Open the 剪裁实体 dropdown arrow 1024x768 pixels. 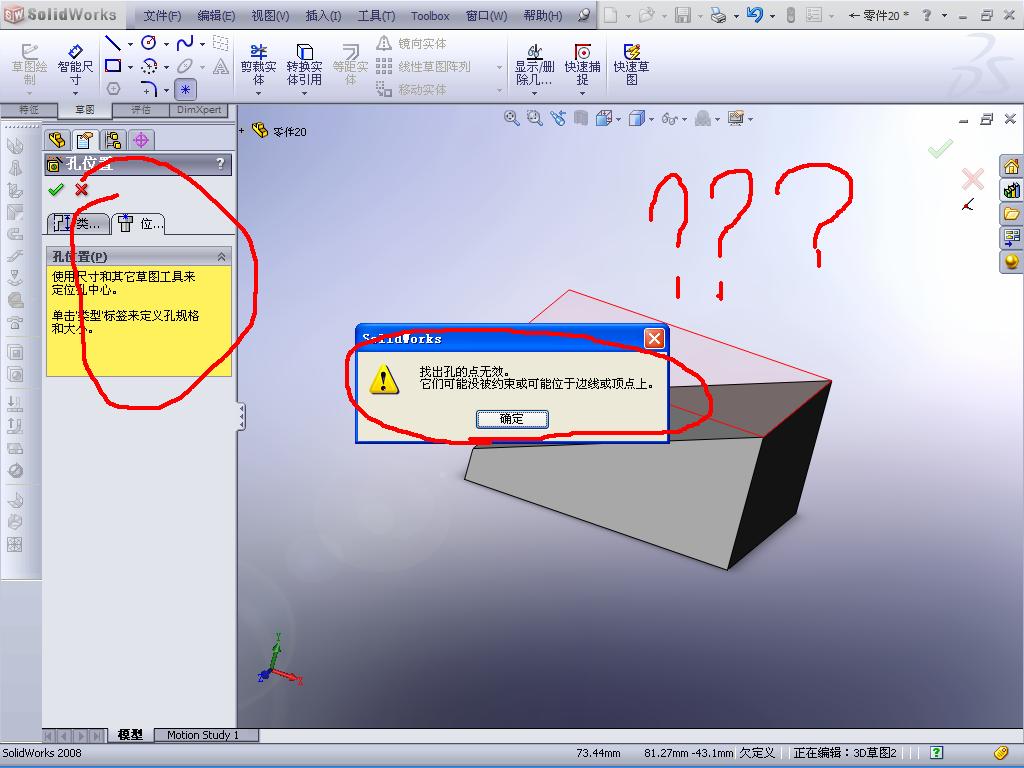259,93
